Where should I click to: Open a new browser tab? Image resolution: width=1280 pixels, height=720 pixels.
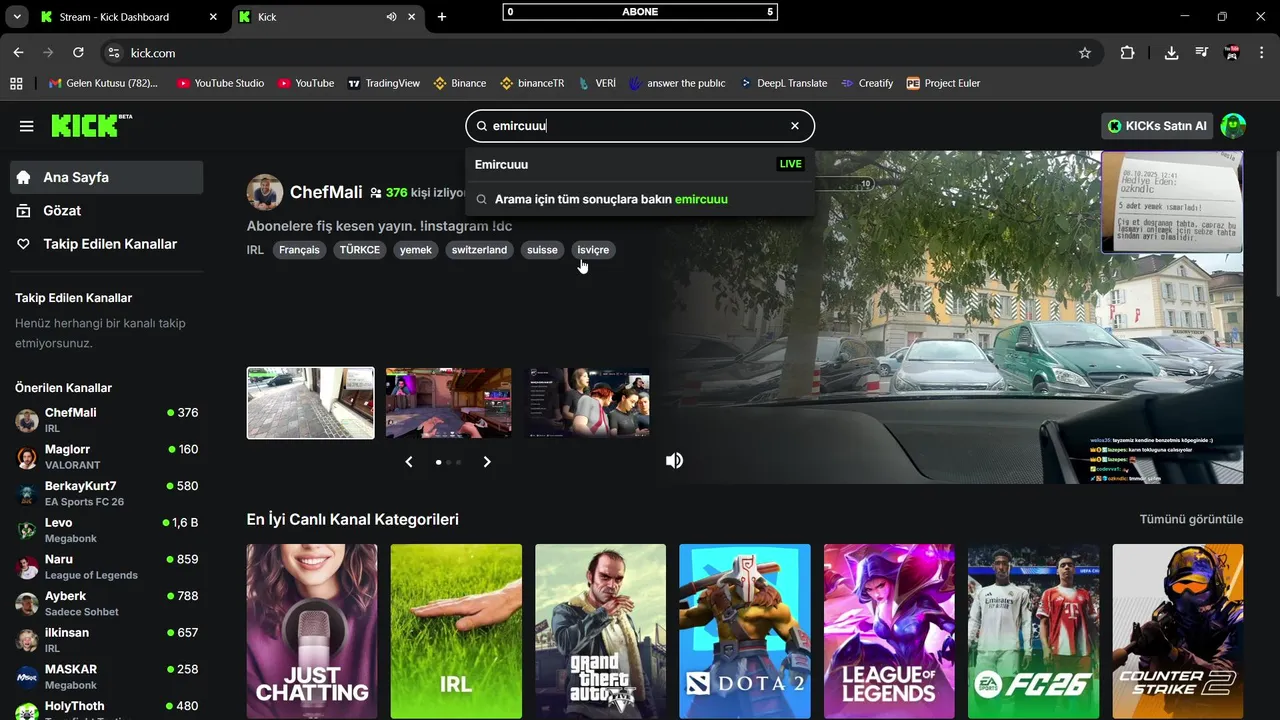tap(442, 17)
